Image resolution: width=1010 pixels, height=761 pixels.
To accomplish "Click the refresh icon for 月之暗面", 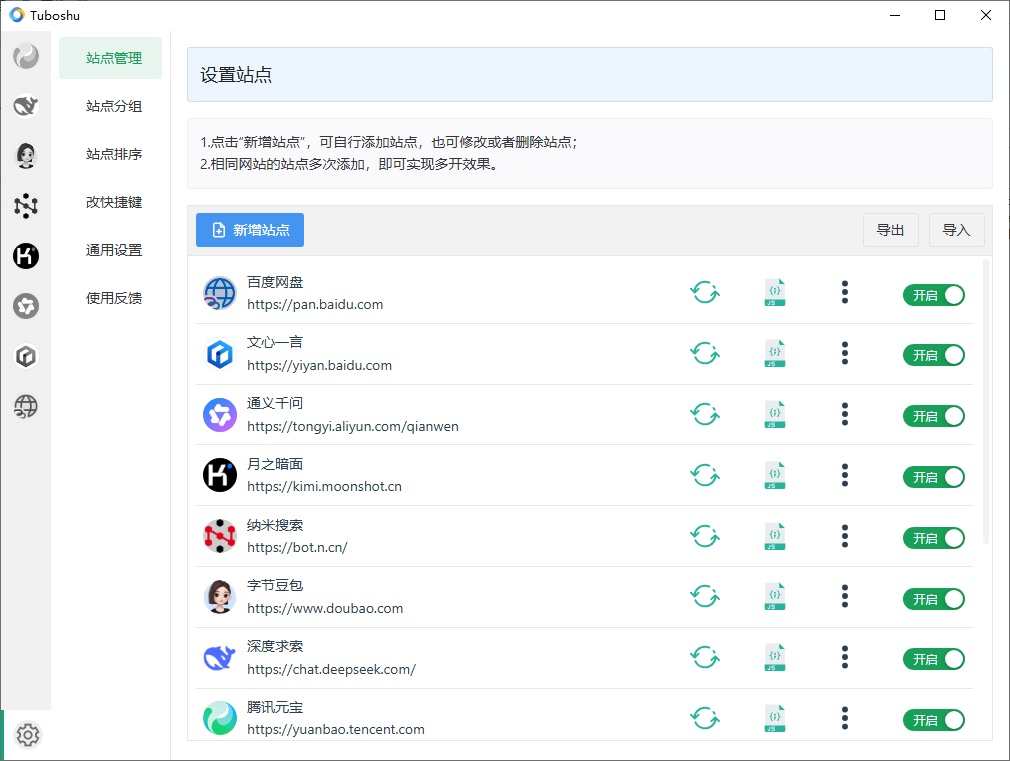I will 705,476.
